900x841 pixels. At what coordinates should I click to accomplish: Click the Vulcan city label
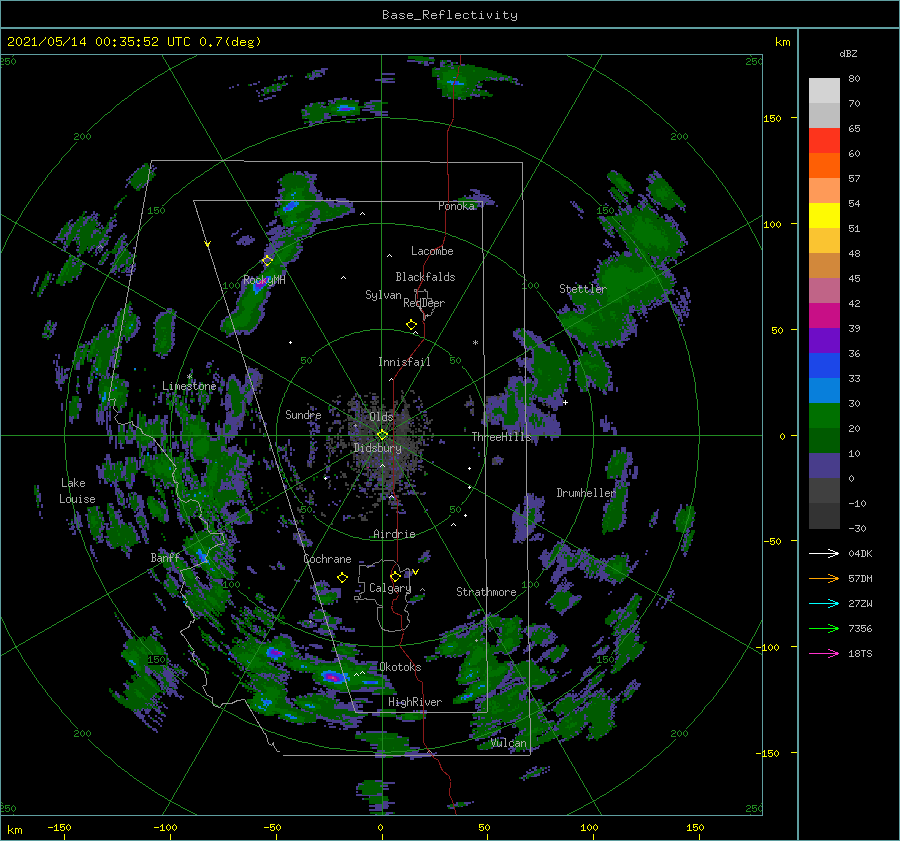(x=509, y=743)
